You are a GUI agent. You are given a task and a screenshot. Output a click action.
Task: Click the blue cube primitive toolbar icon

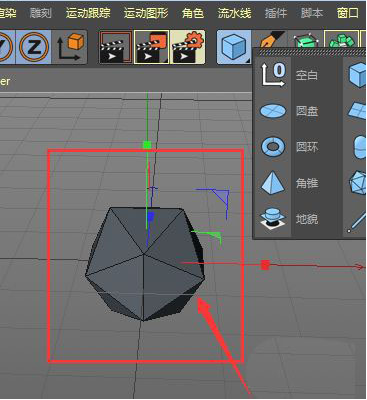click(234, 47)
